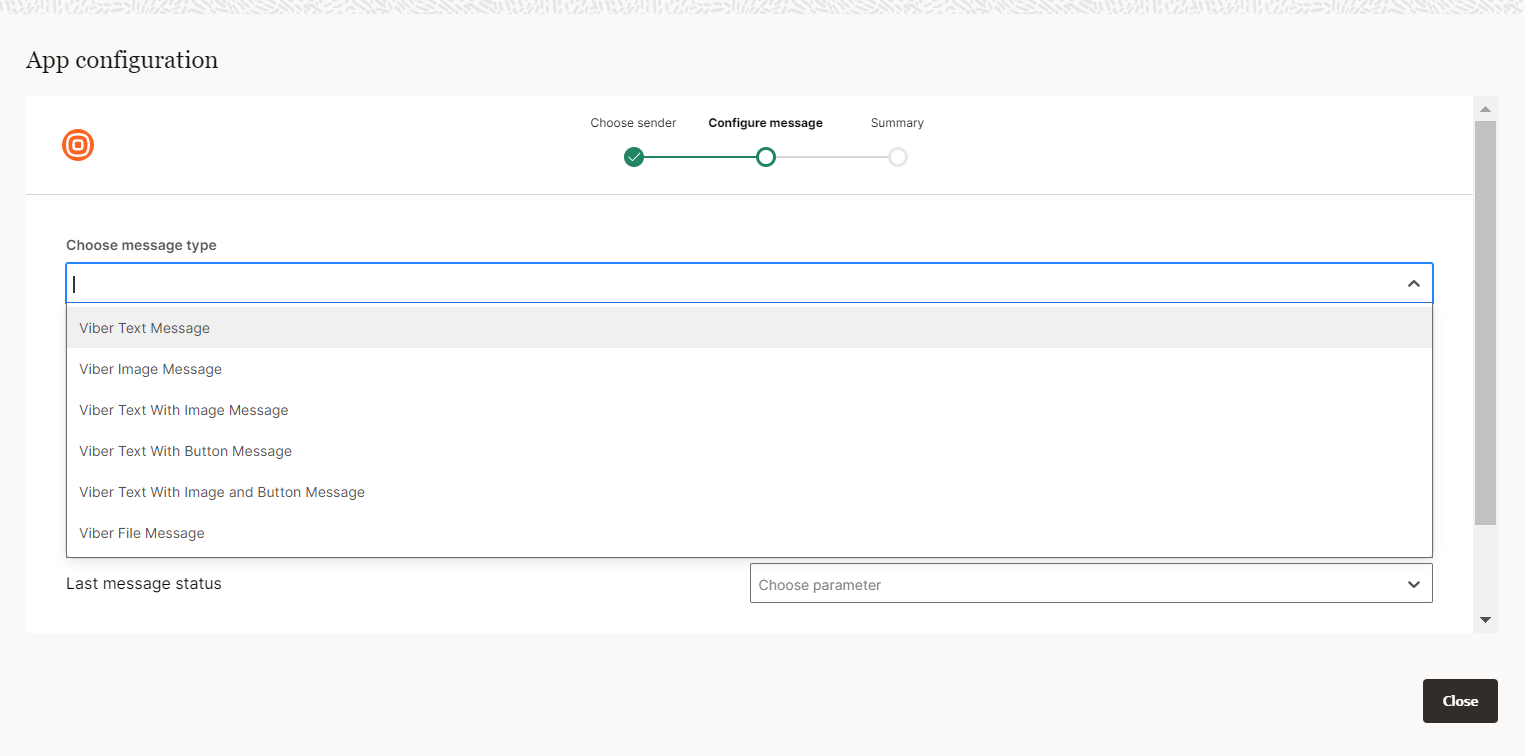Collapse the message type dropdown chevron
The width and height of the screenshot is (1525, 756).
coord(1414,284)
